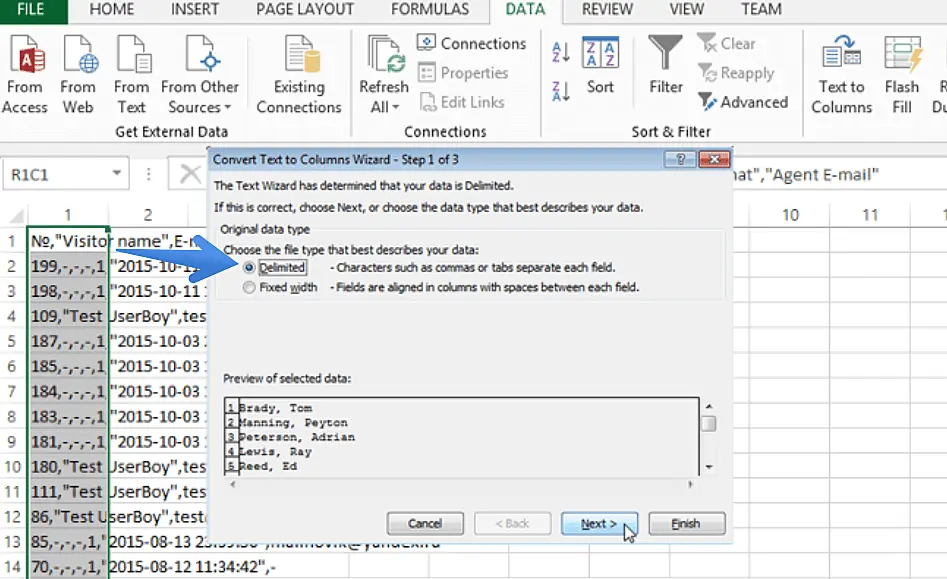Viewport: 947px width, 579px height.
Task: Select the DATA tab
Action: tap(525, 10)
